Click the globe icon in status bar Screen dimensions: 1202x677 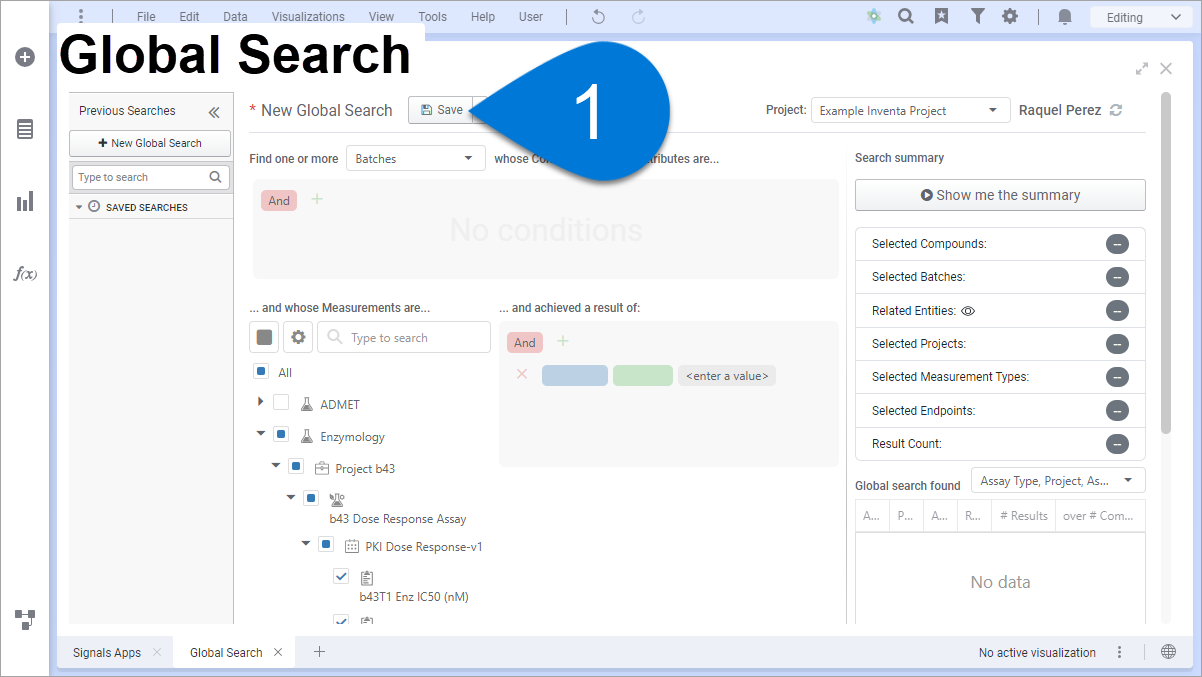point(1168,652)
